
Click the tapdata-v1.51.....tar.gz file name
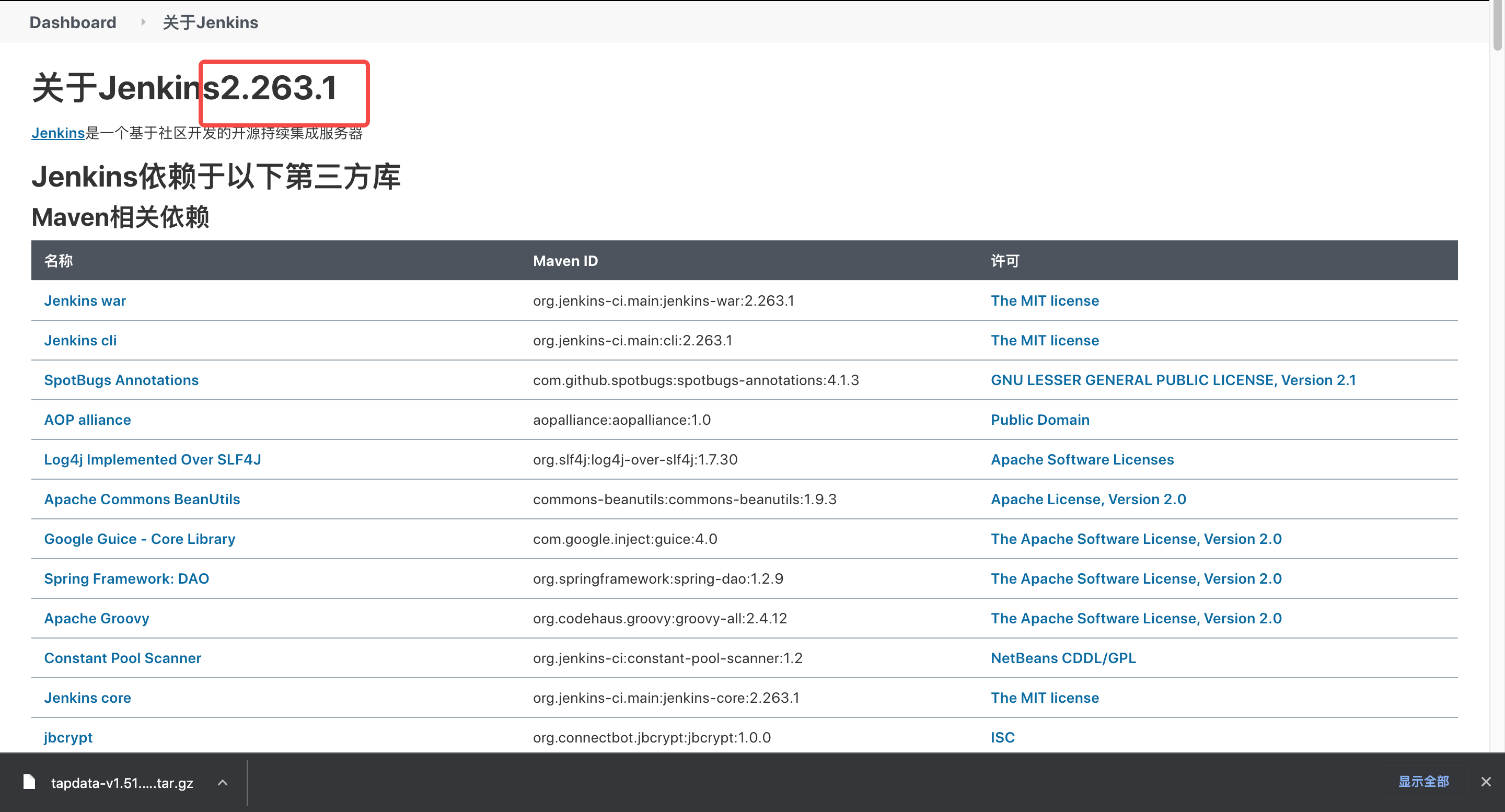[122, 783]
